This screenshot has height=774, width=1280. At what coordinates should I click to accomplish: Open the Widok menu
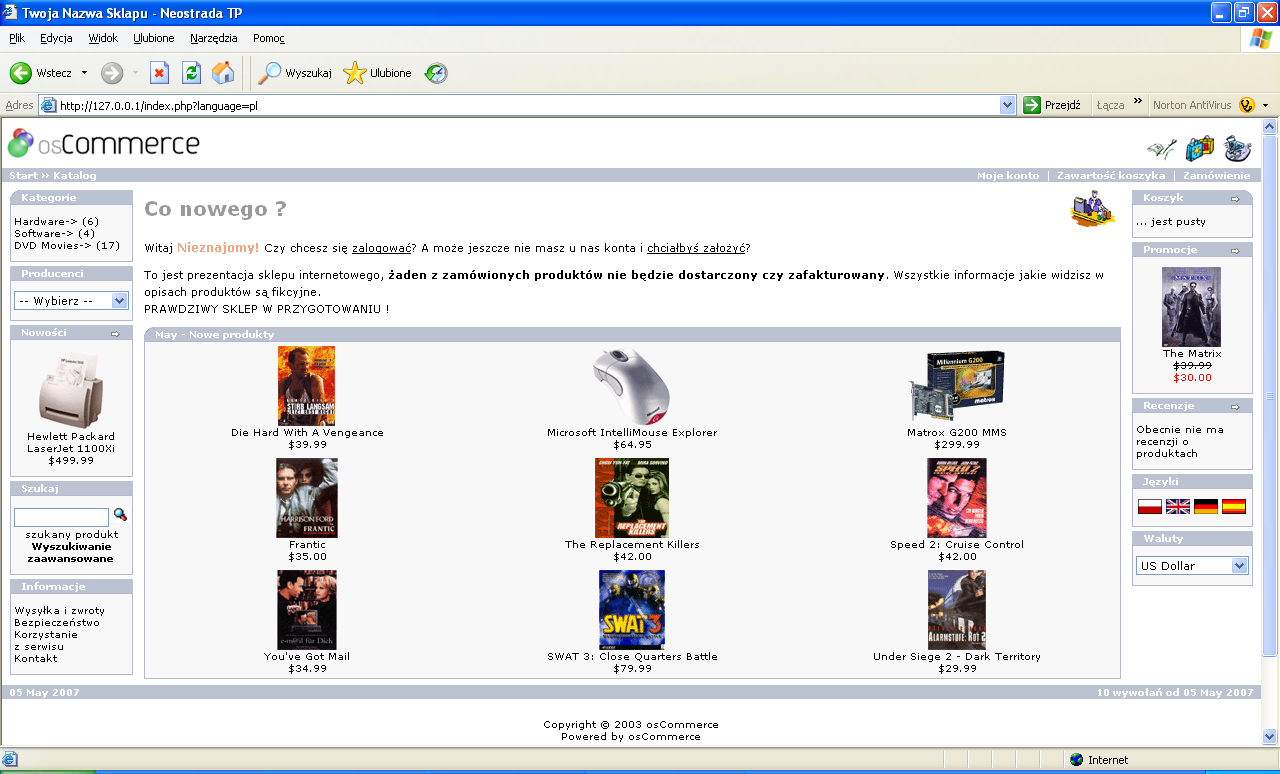(x=103, y=38)
